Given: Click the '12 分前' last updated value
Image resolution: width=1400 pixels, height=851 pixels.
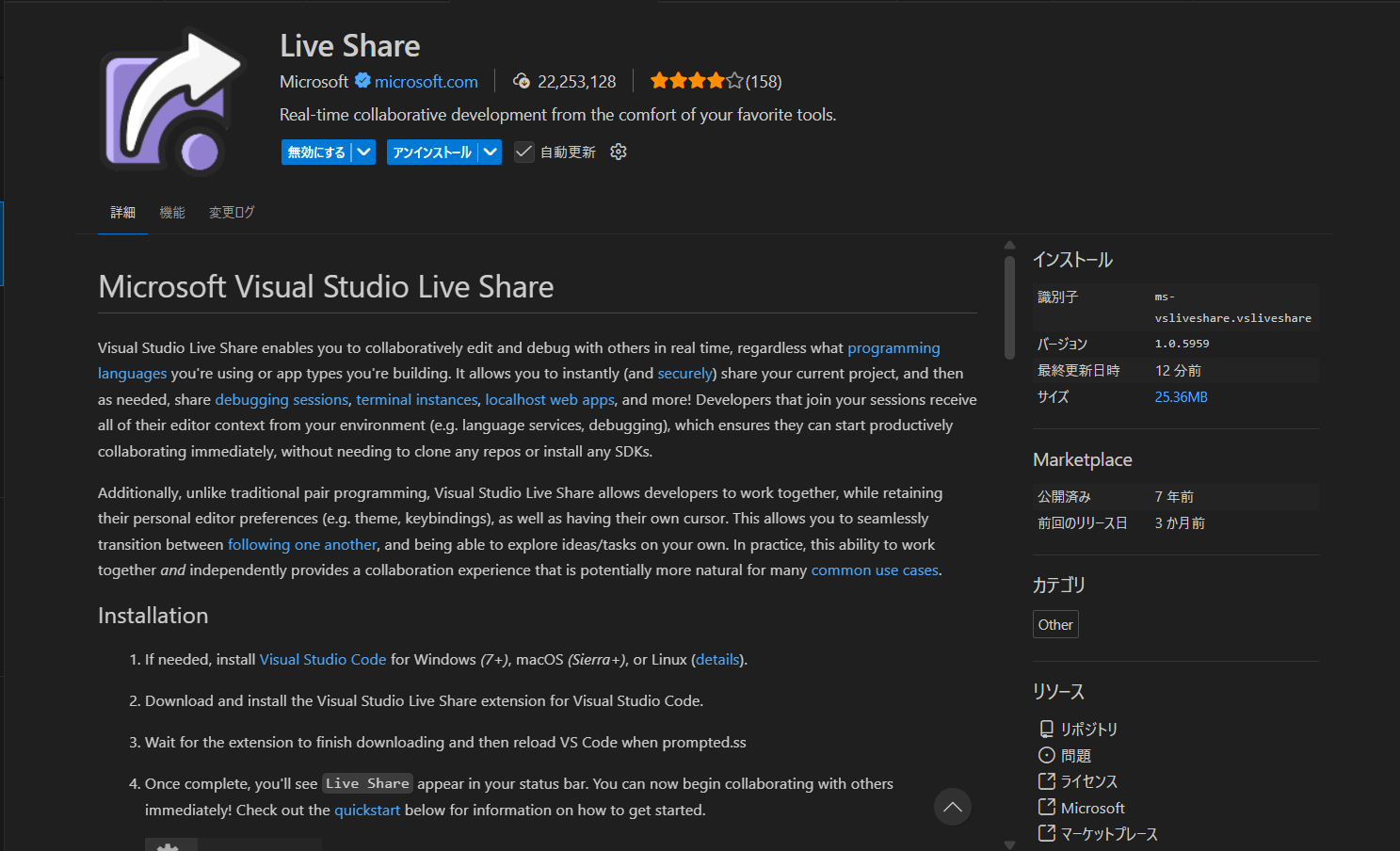Looking at the screenshot, I should click(x=1178, y=371).
